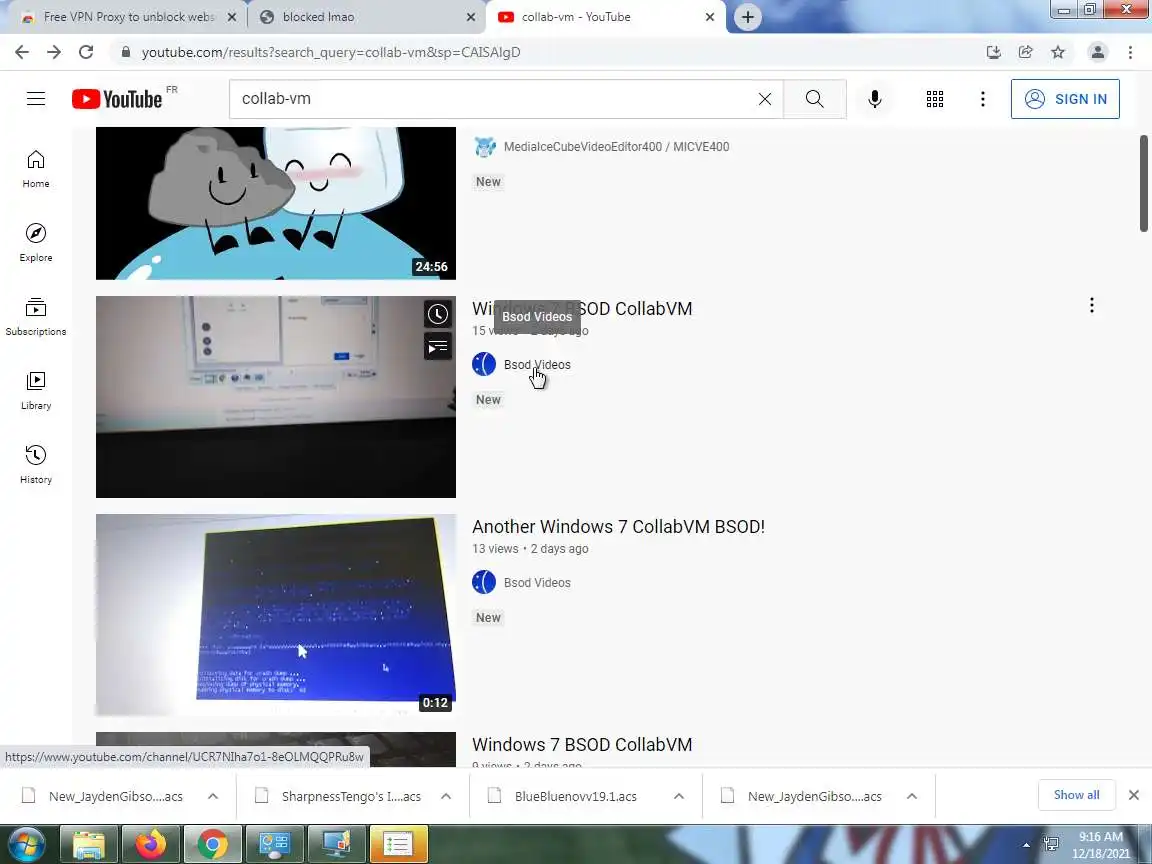This screenshot has height=864, width=1152.
Task: Open the YouTube guide hamburger menu
Action: tap(36, 98)
